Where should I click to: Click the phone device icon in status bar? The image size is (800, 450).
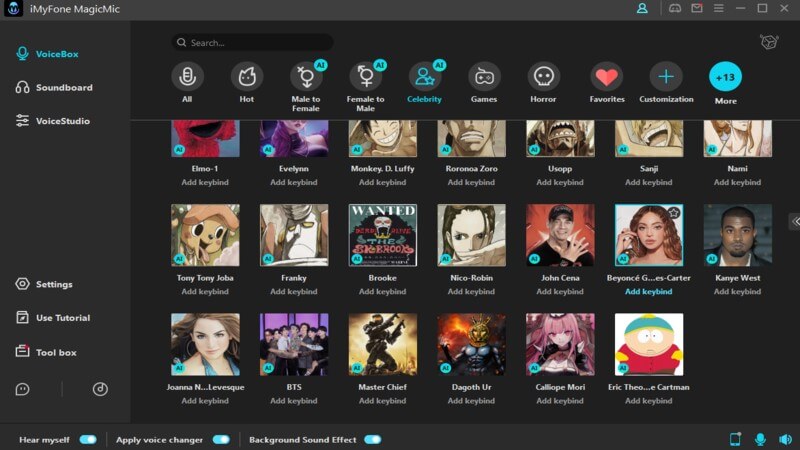tap(735, 439)
